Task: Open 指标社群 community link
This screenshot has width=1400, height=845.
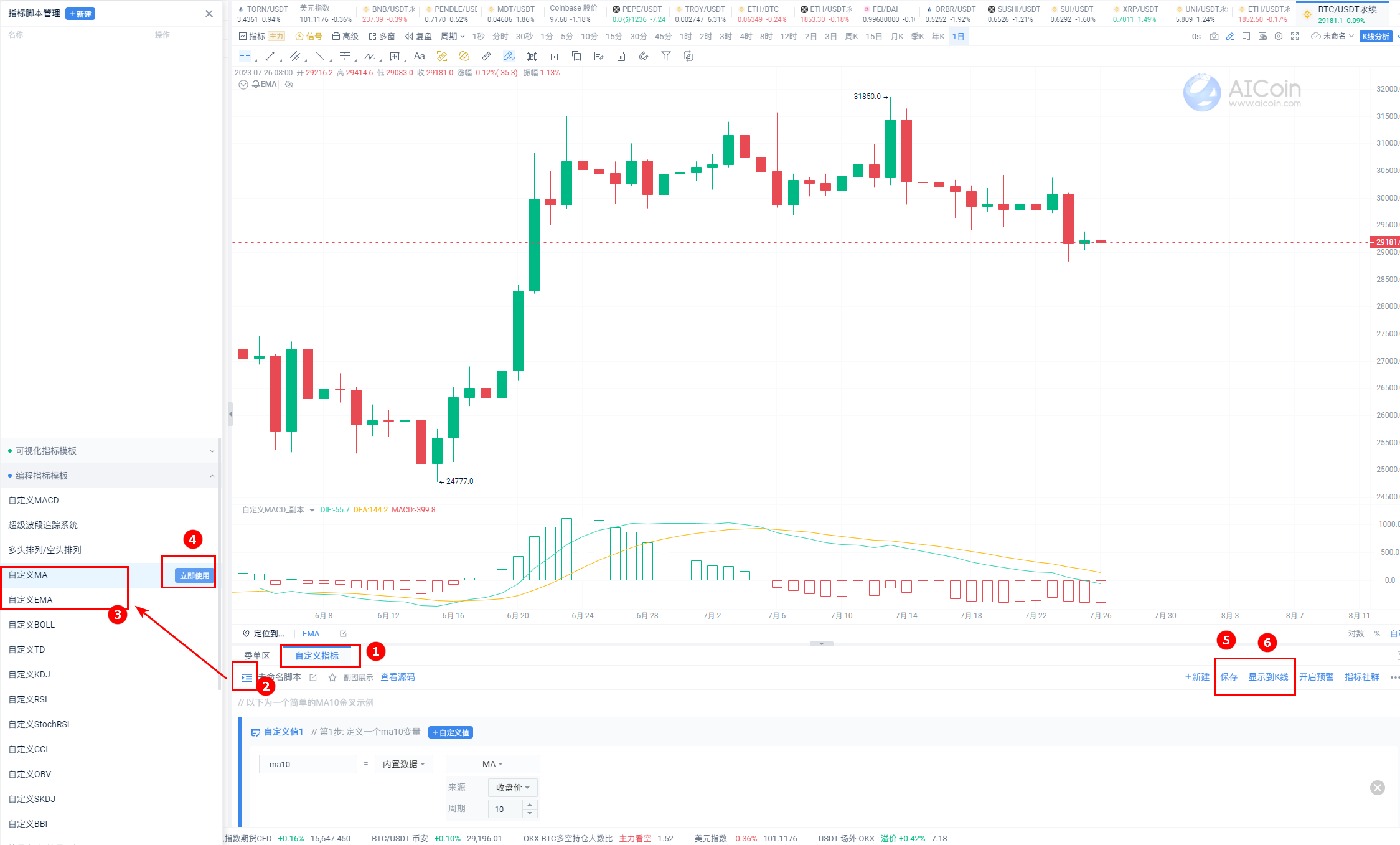Action: [1361, 677]
